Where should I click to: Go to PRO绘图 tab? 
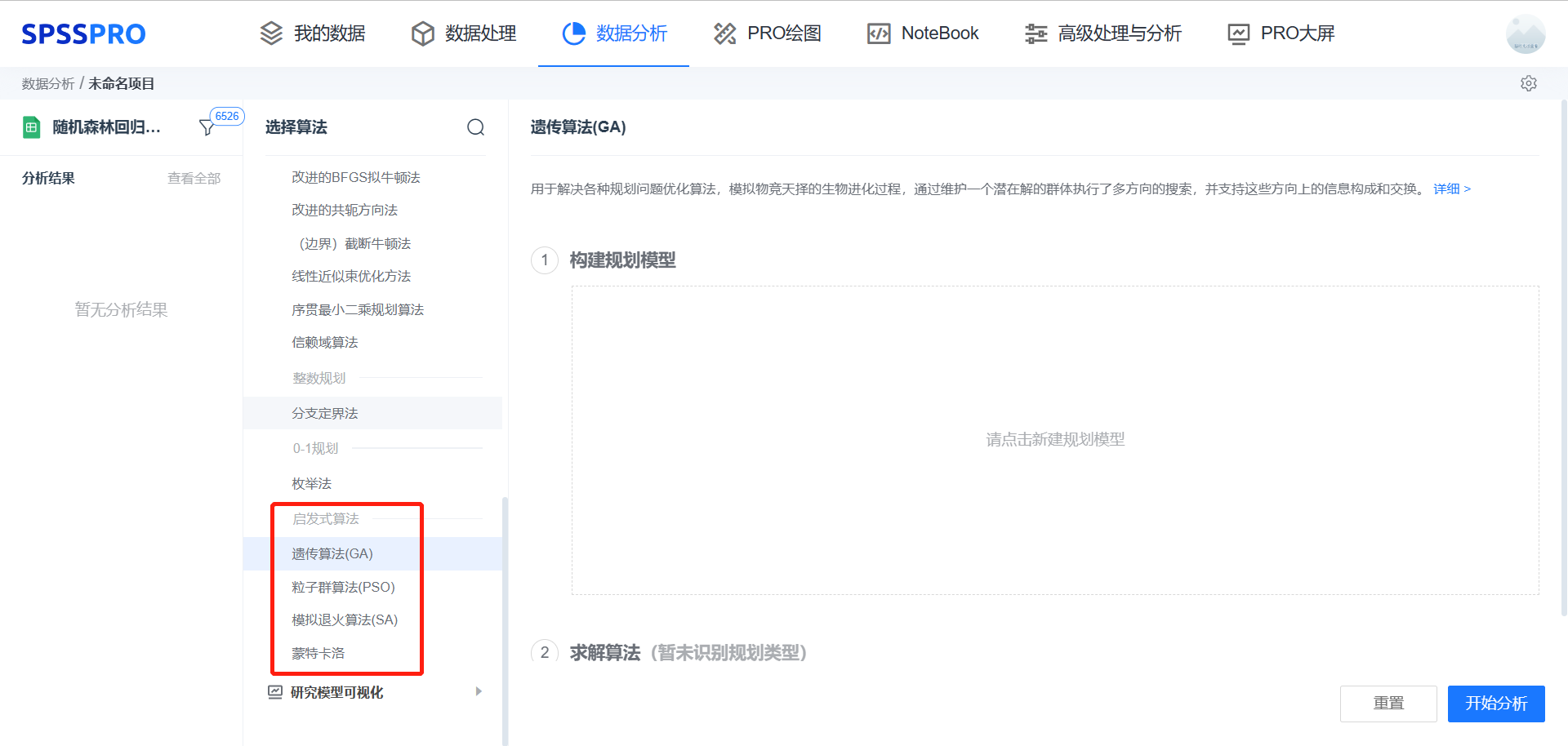[x=767, y=33]
